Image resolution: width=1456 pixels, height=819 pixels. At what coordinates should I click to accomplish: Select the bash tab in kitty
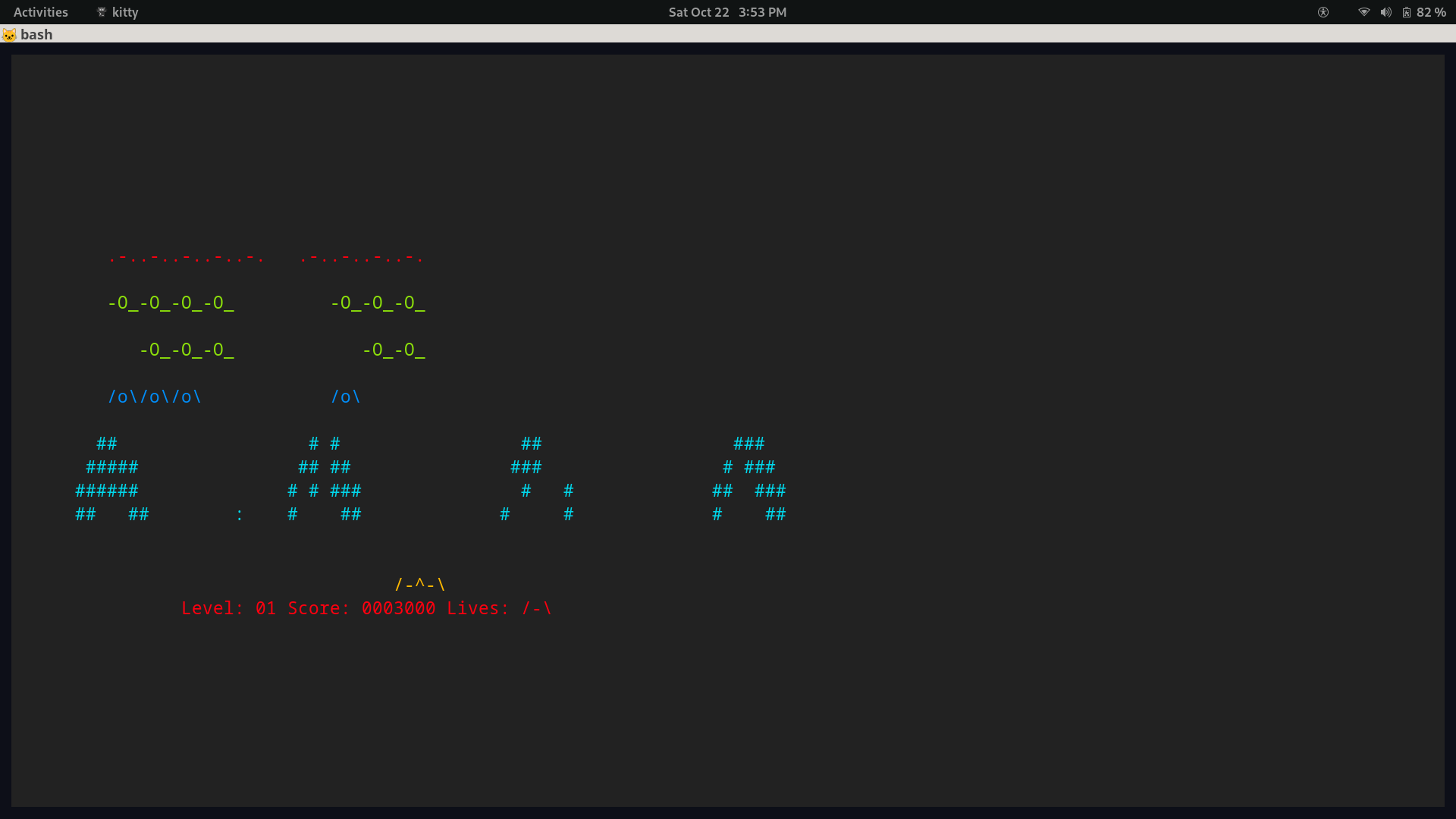point(36,34)
